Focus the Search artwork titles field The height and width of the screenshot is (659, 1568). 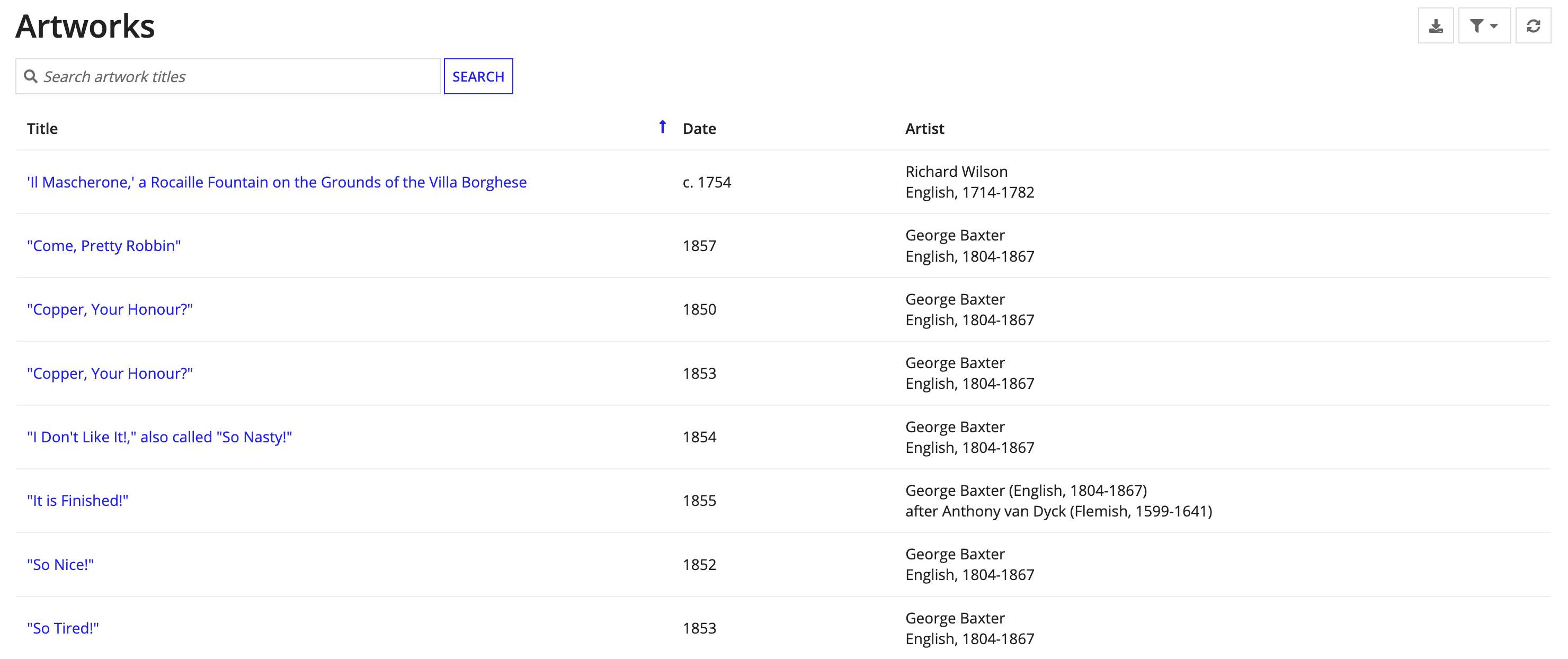point(228,76)
